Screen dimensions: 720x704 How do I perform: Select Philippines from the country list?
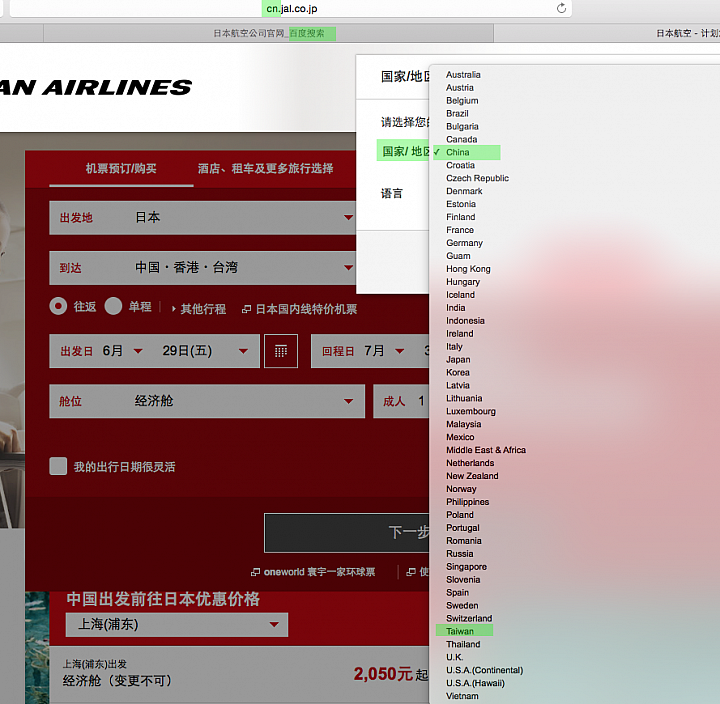pos(467,502)
